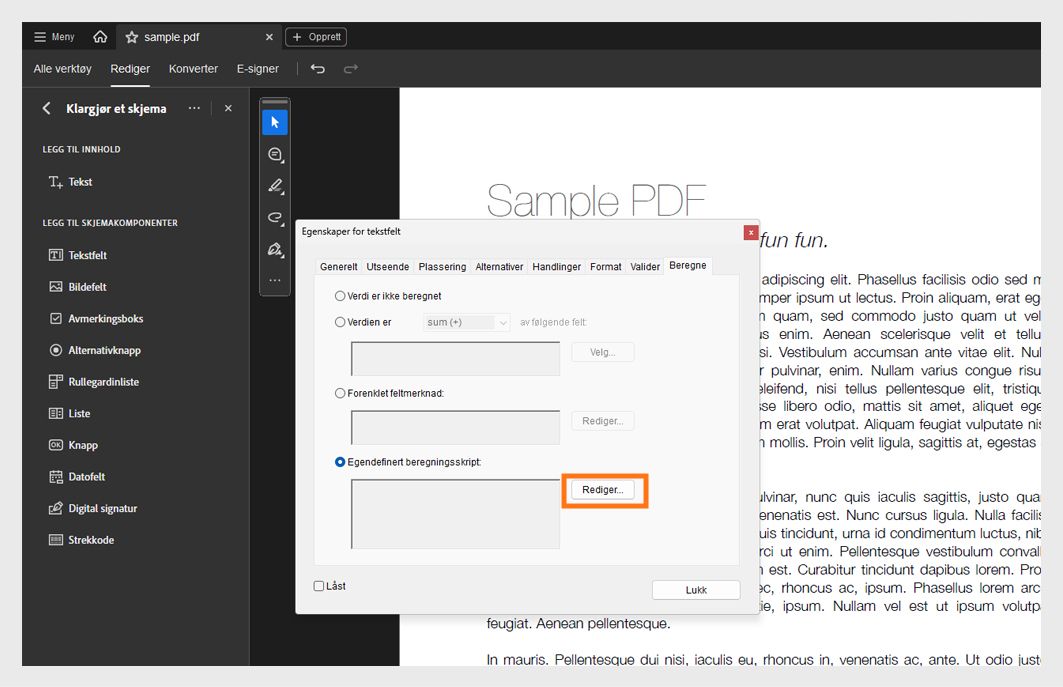Collapse the Klargjør et skjema panel
Image resolution: width=1063 pixels, height=687 pixels.
(x=47, y=108)
